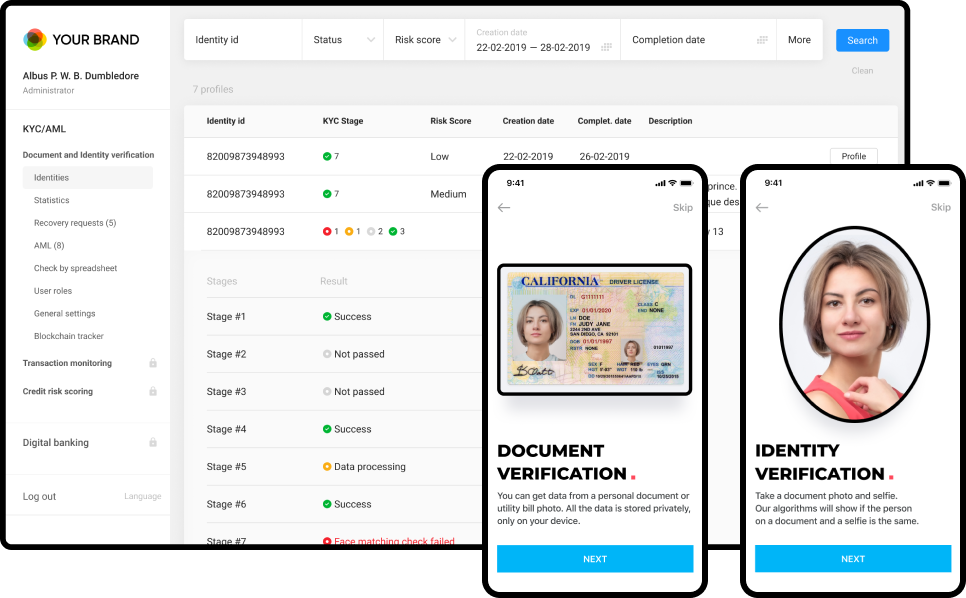
Task: Sort by the KYC Stage column header
Action: tap(343, 121)
